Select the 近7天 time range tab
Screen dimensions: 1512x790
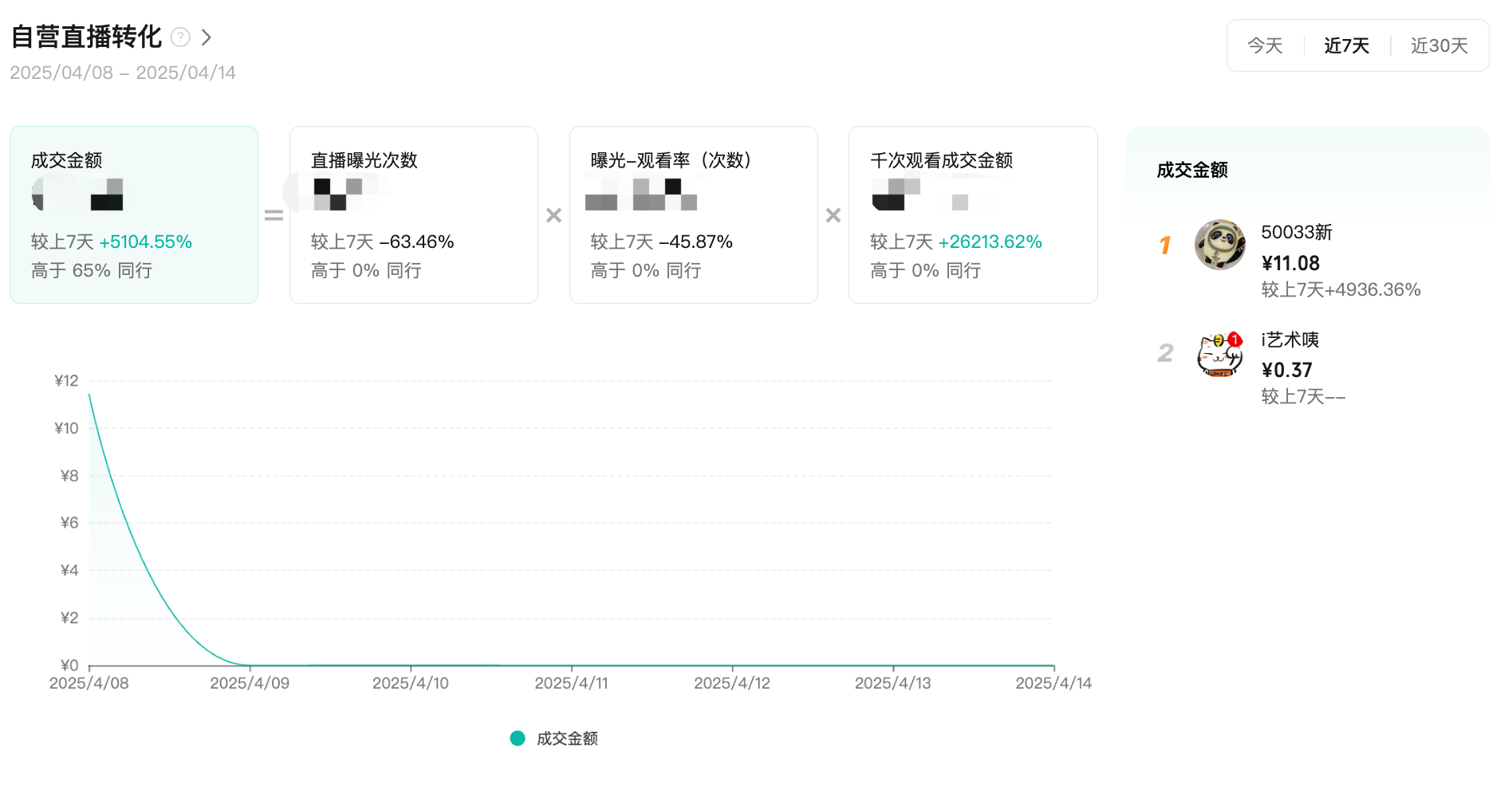click(x=1346, y=46)
